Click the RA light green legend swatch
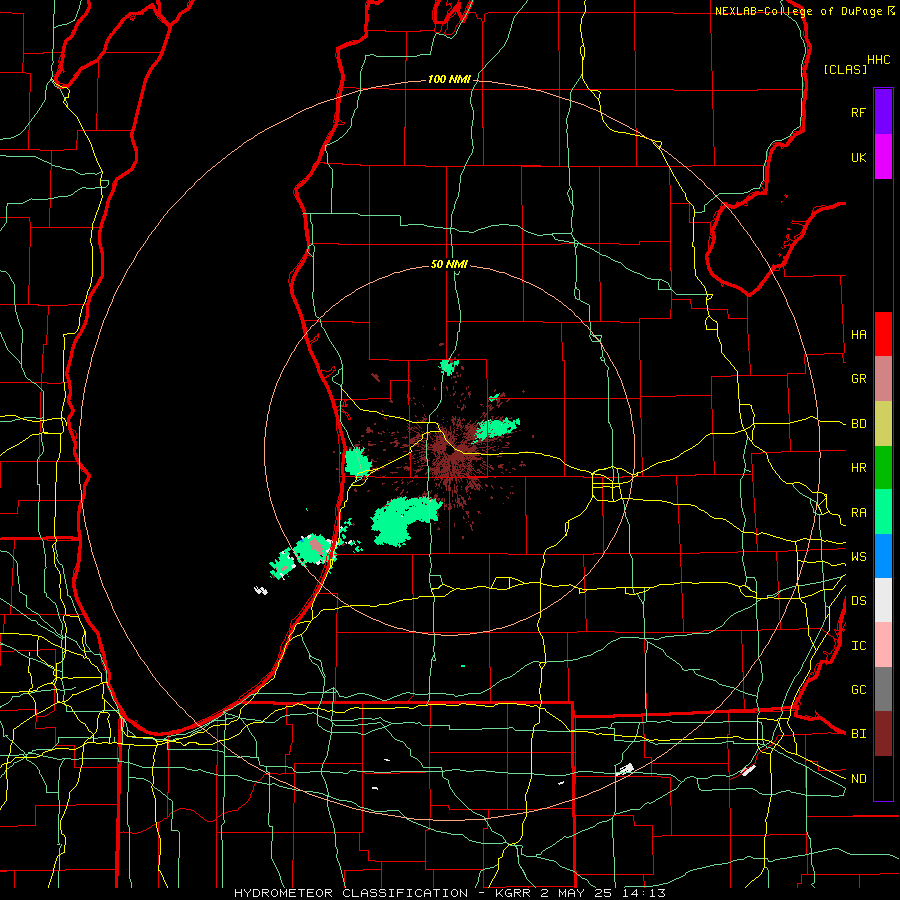This screenshot has width=900, height=900. tap(883, 512)
